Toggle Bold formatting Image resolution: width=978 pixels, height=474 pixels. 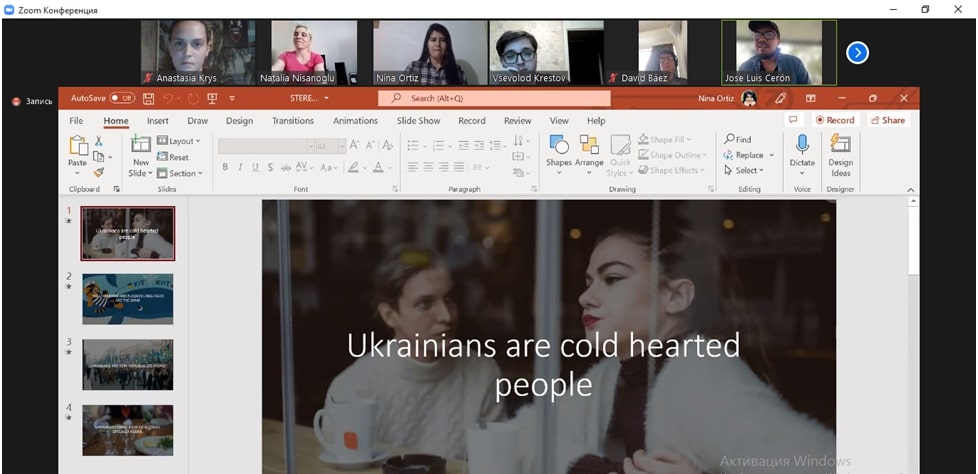coord(225,167)
